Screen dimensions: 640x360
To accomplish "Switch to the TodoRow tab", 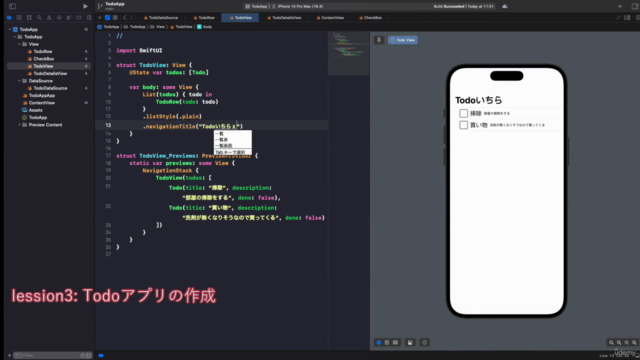I will pos(204,18).
